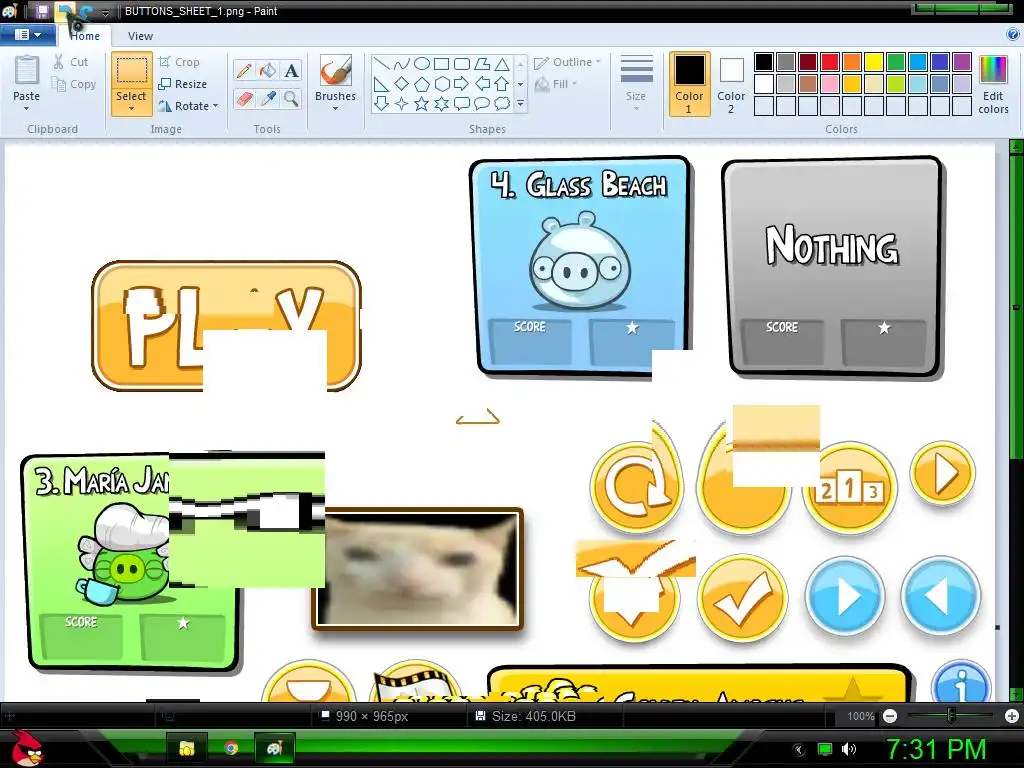Adjust the zoom slider handle
The width and height of the screenshot is (1024, 768).
point(951,716)
